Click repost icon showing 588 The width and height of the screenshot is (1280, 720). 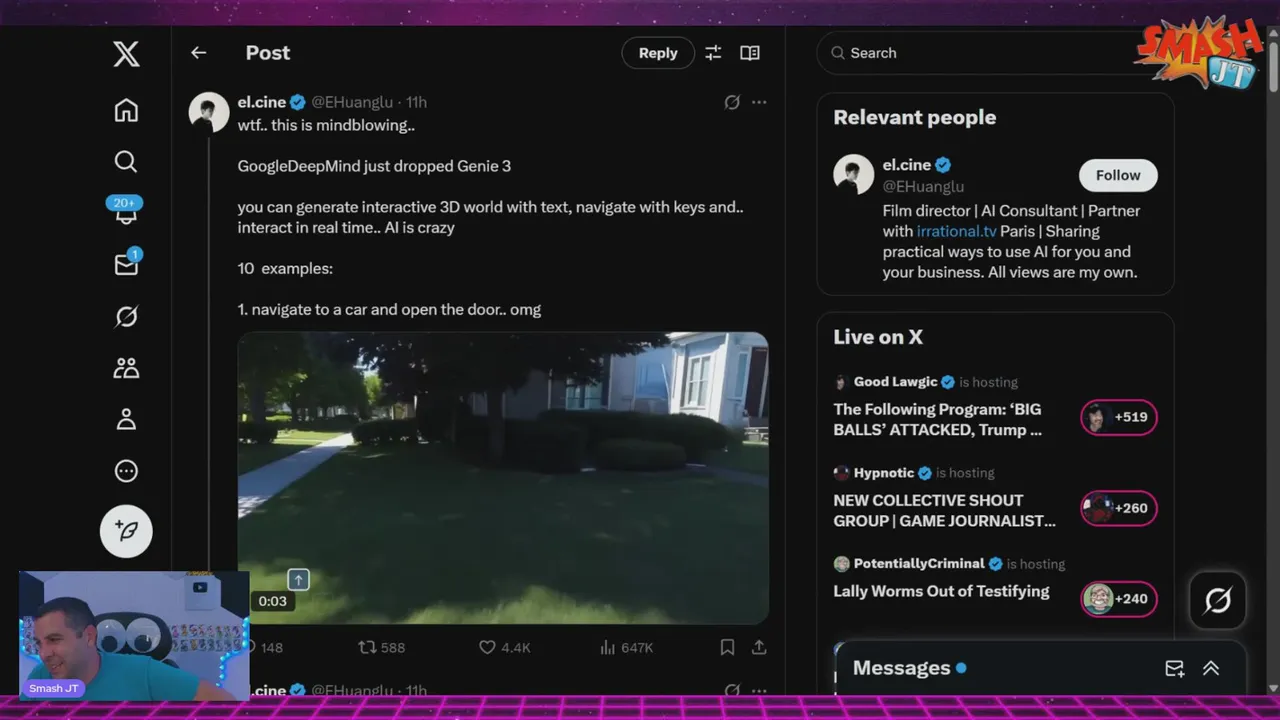(382, 648)
